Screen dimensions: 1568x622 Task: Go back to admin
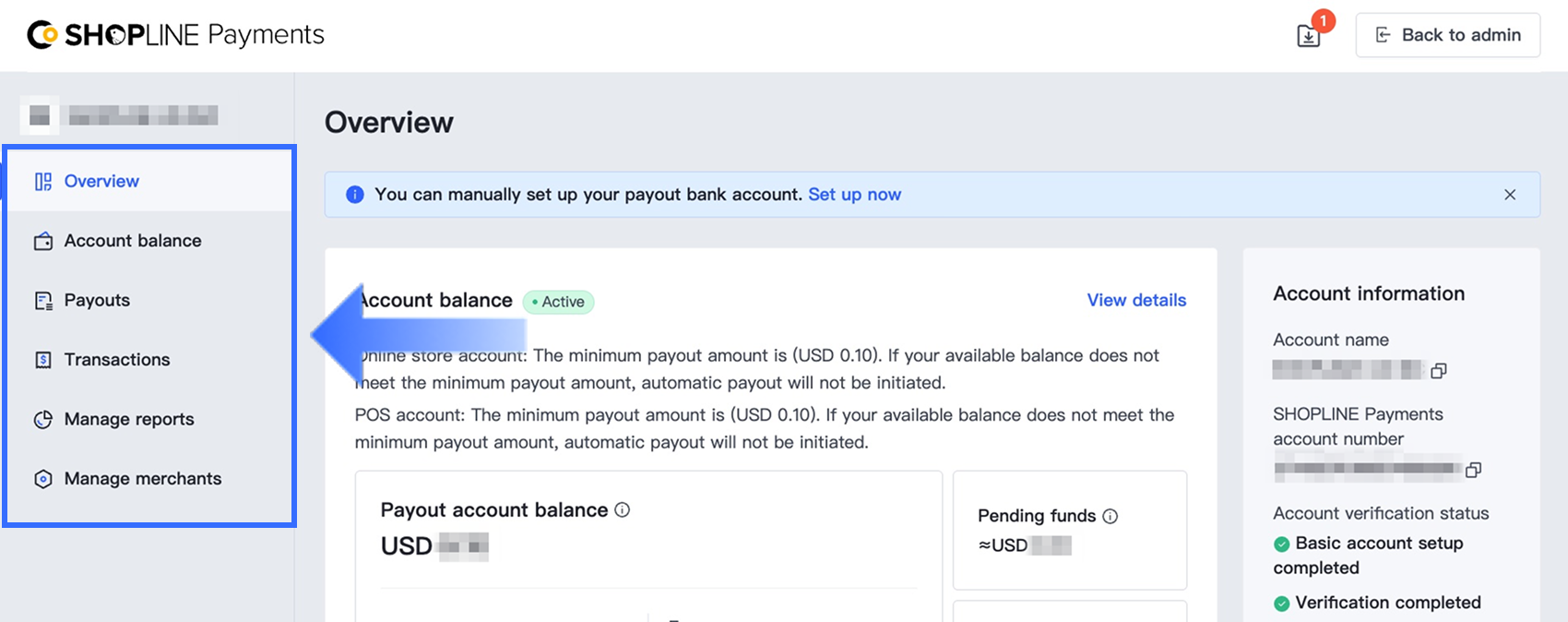click(x=1448, y=35)
